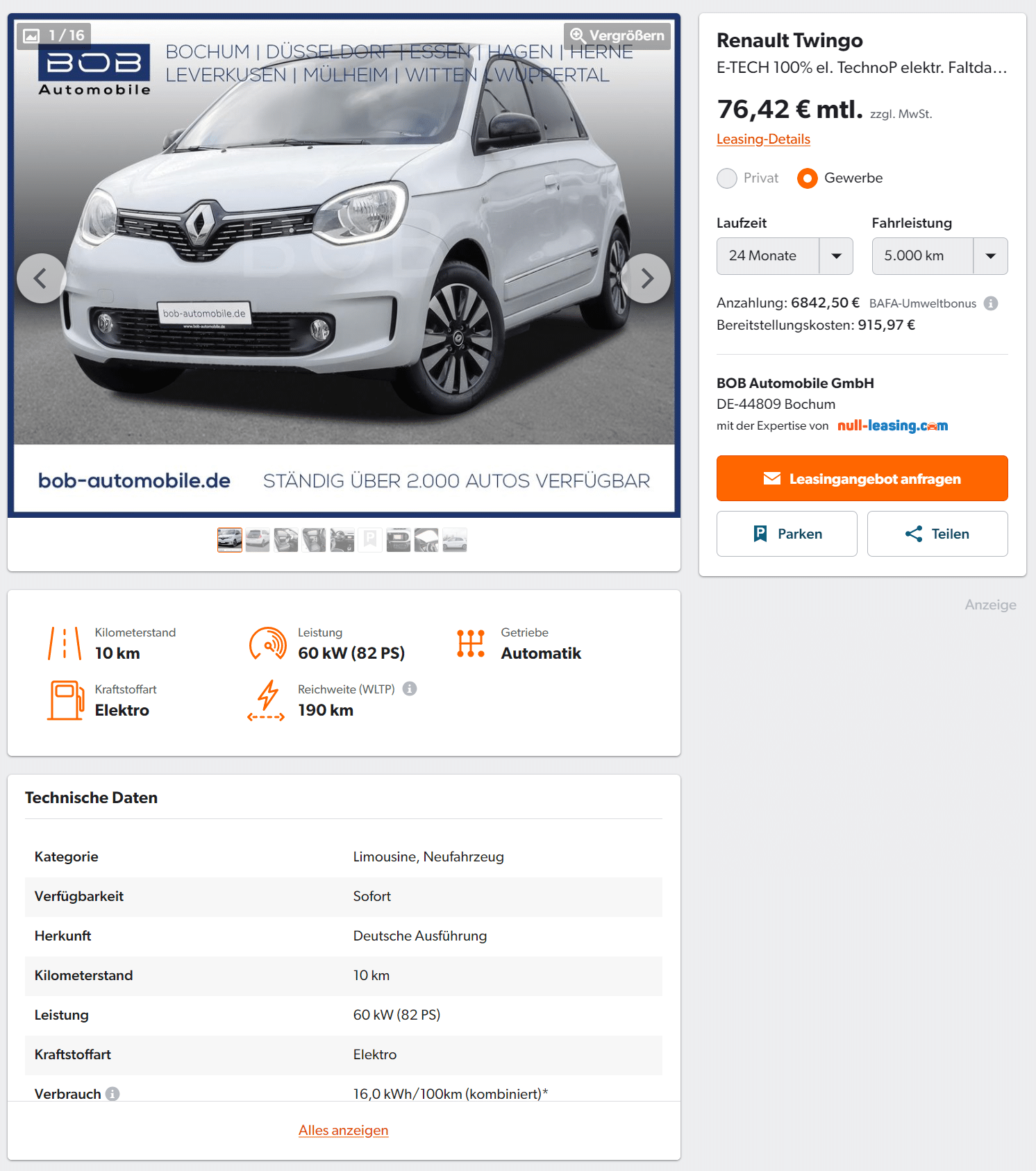Open the Laufzeit 24 Monate dropdown
The width and height of the screenshot is (1036, 1171).
point(785,256)
